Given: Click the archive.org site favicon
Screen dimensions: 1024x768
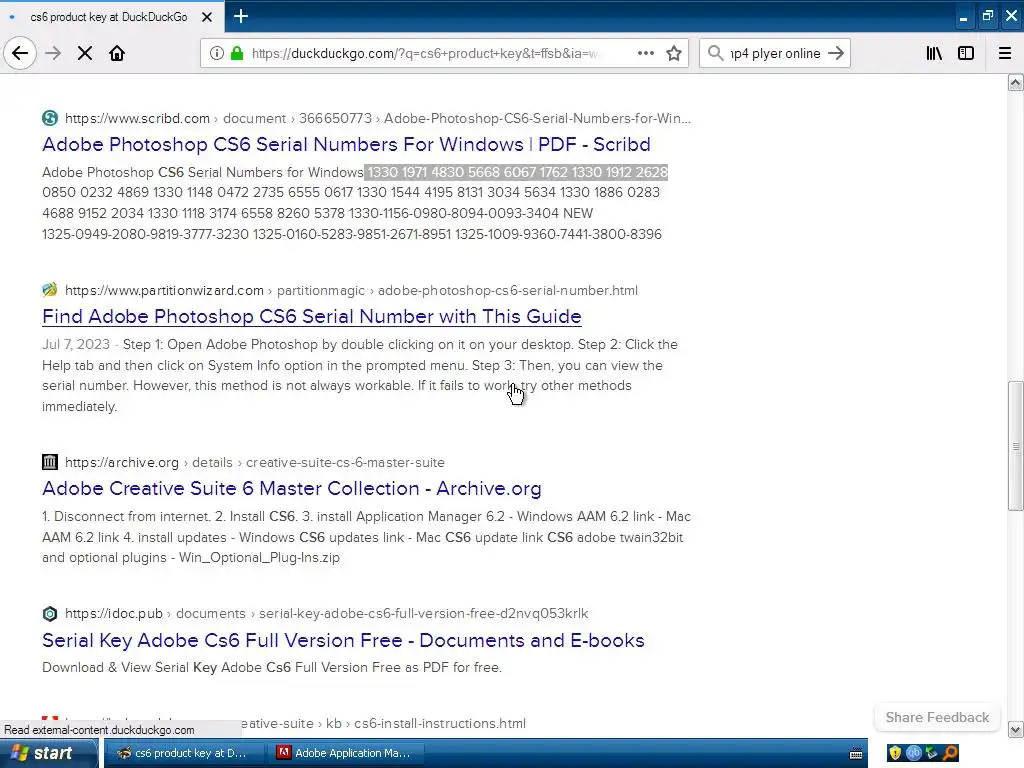Looking at the screenshot, I should tap(50, 462).
